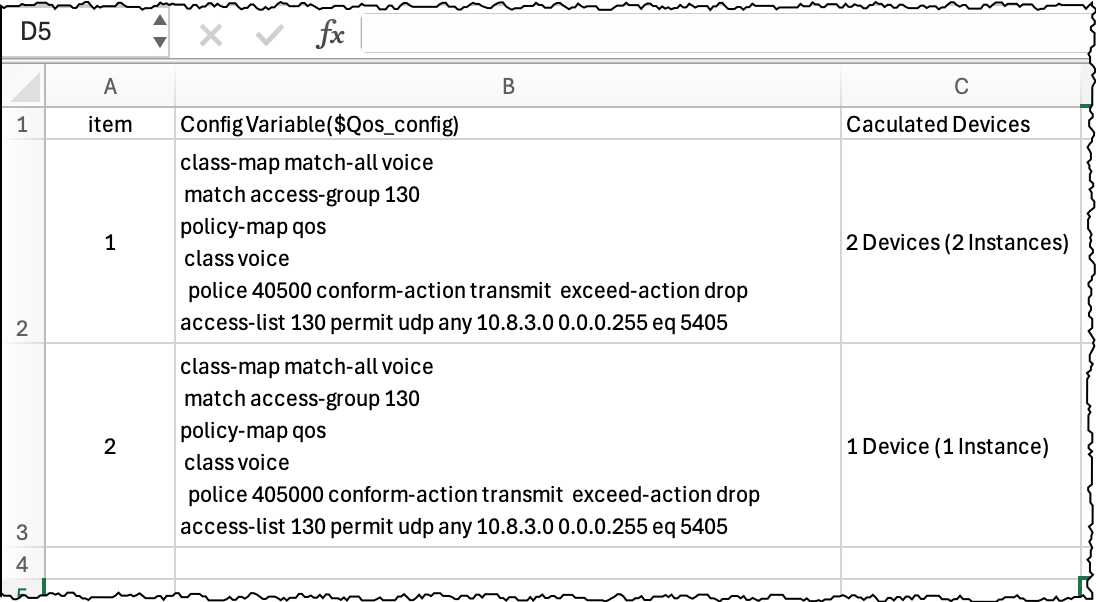The image size is (1096, 602).
Task: Click the Cancel (X) icon beside formula bar
Action: (x=210, y=33)
